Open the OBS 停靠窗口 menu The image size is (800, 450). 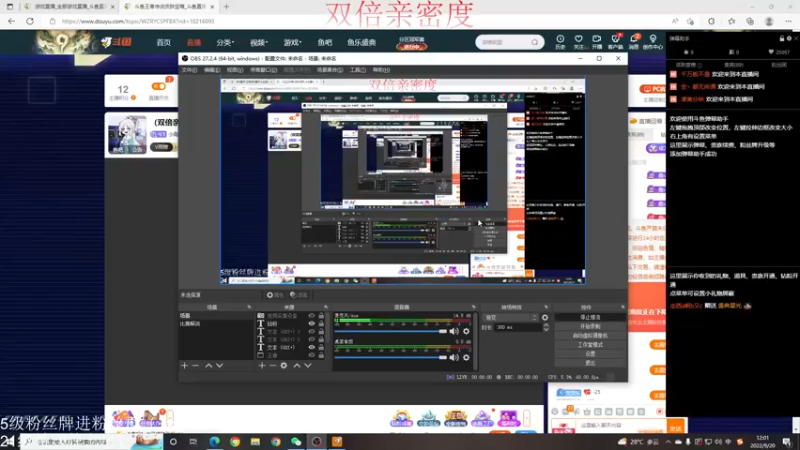click(263, 70)
